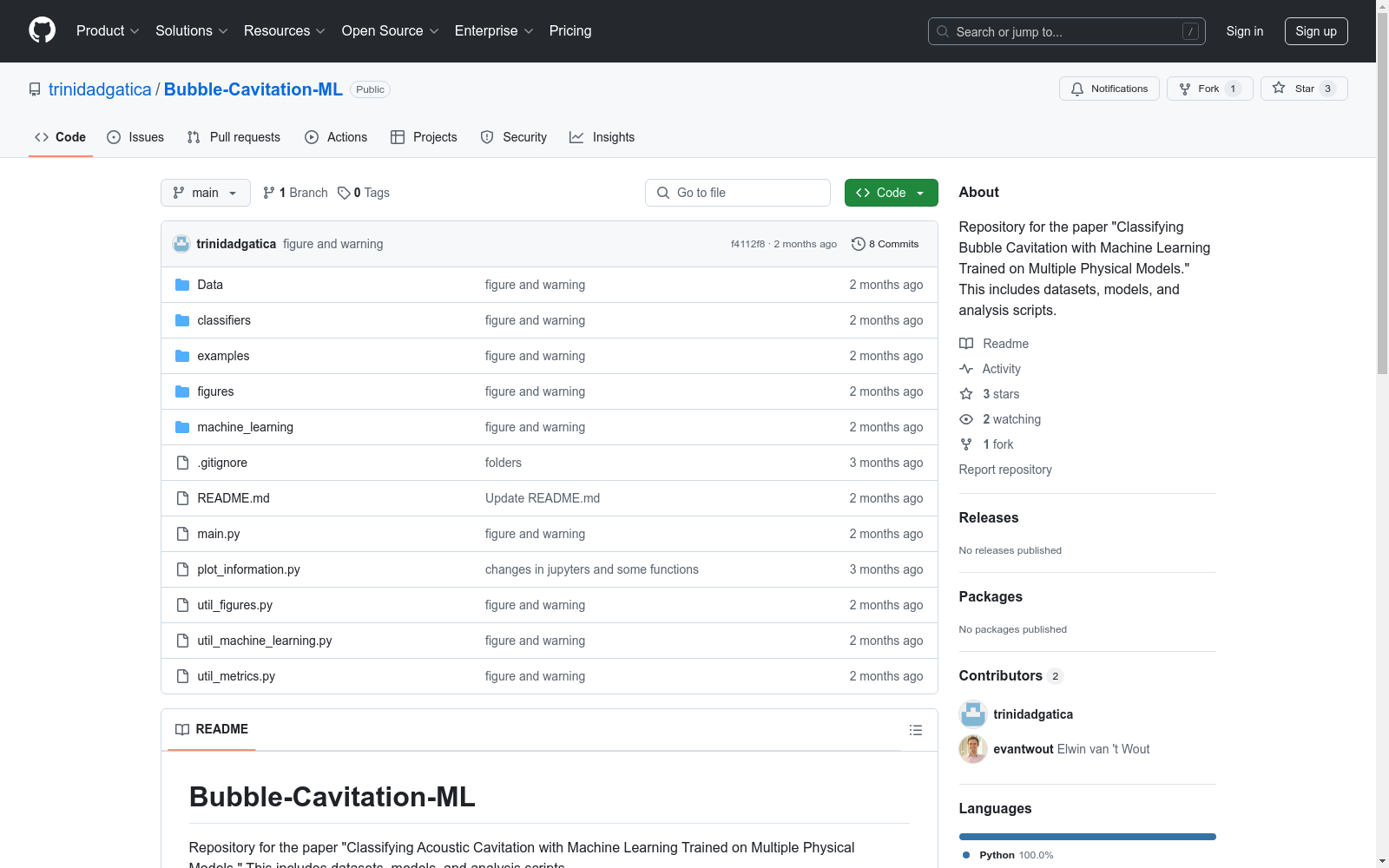1389x868 pixels.
Task: Click the Activity pulse icon
Action: pos(966,369)
